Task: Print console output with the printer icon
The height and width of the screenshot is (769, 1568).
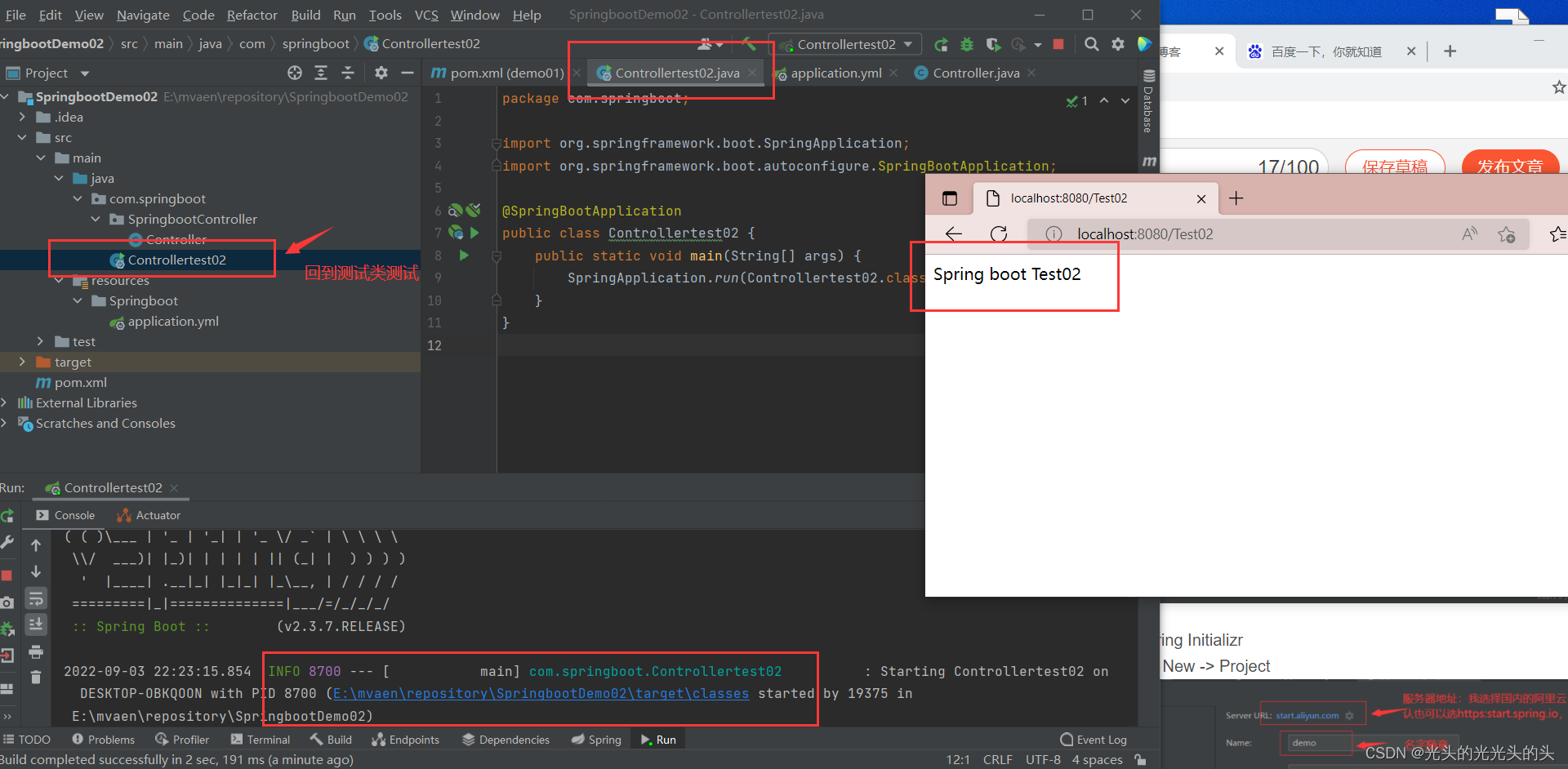Action: pos(36,654)
